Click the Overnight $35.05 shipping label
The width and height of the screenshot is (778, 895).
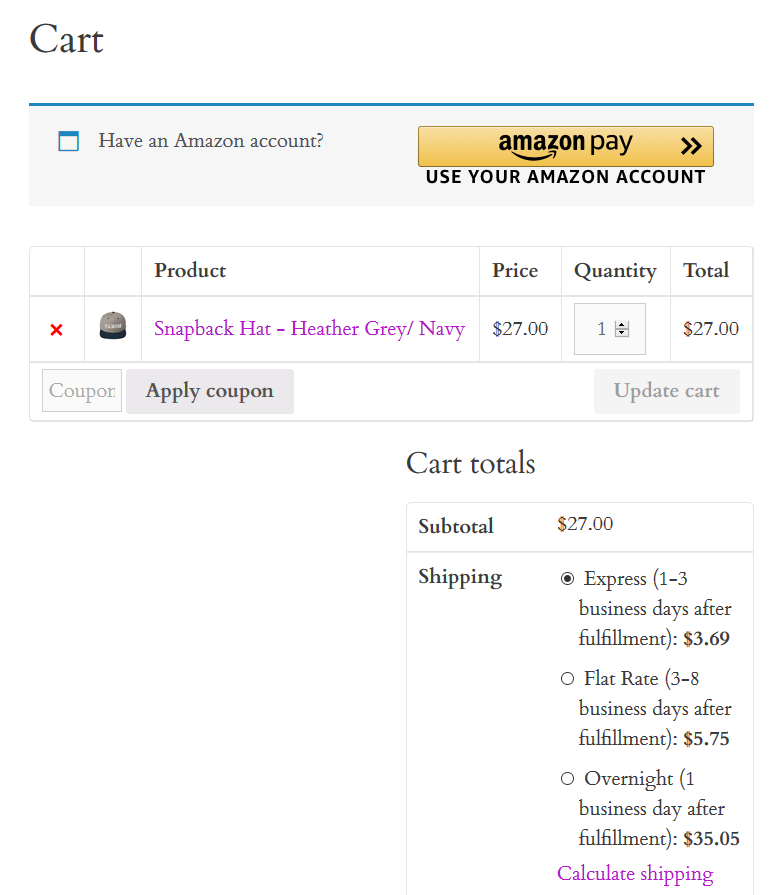pyautogui.click(x=659, y=809)
